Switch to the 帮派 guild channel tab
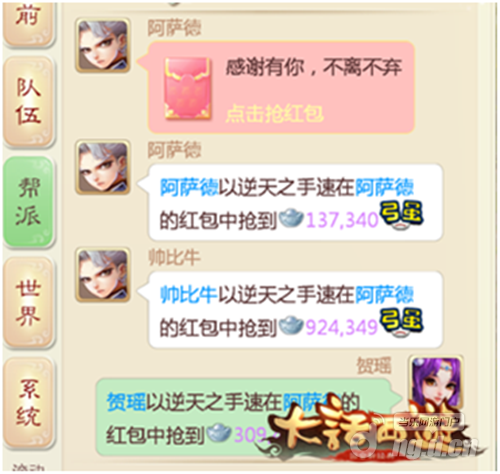Screen dimensions: 500x474 28,201
